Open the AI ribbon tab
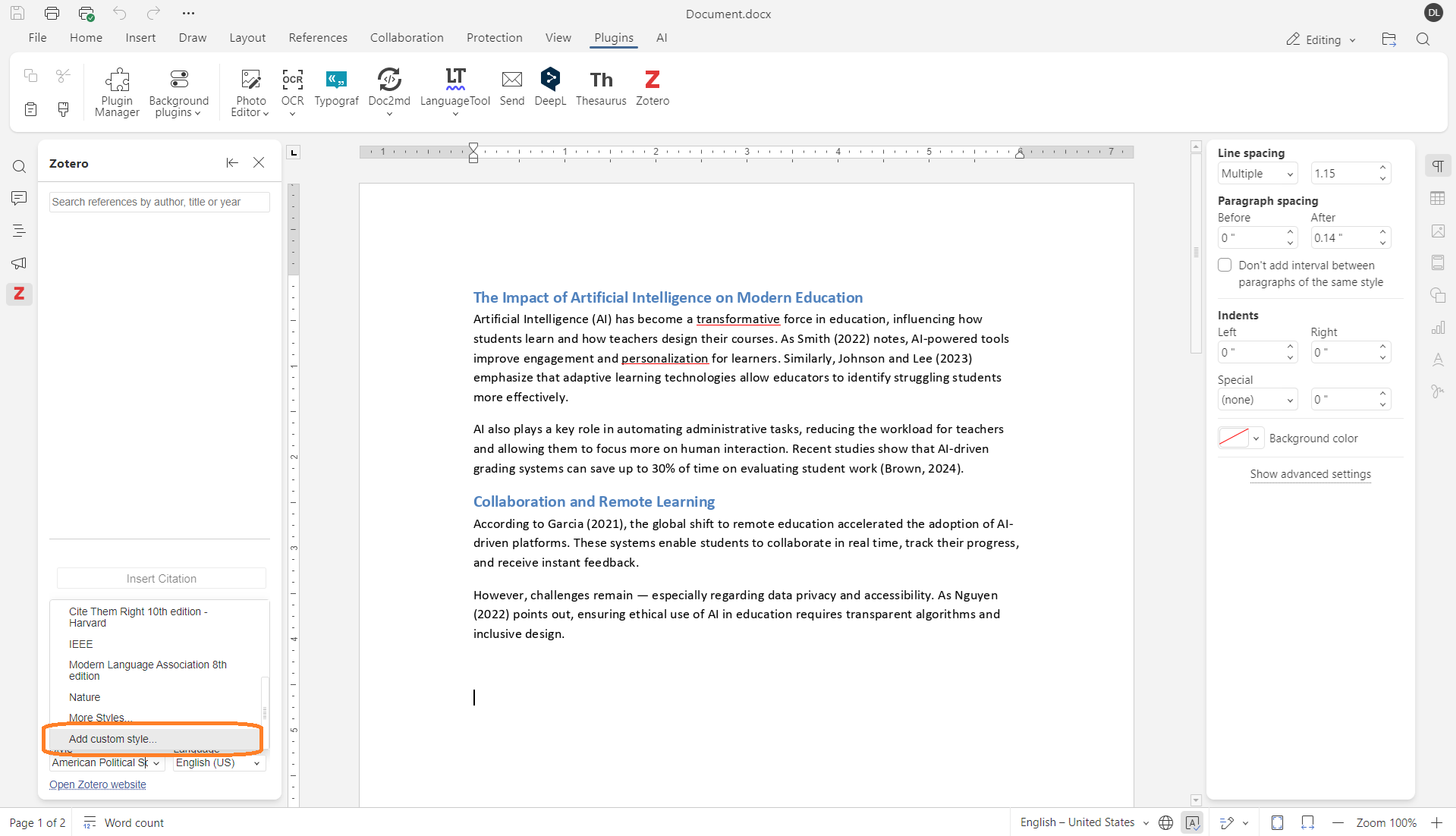This screenshot has width=1456, height=836. pyautogui.click(x=661, y=37)
